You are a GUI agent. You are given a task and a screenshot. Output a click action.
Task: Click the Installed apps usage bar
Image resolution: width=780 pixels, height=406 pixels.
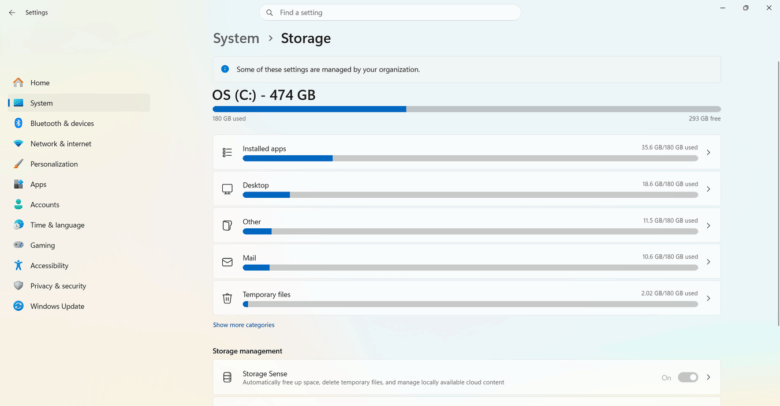[470, 158]
